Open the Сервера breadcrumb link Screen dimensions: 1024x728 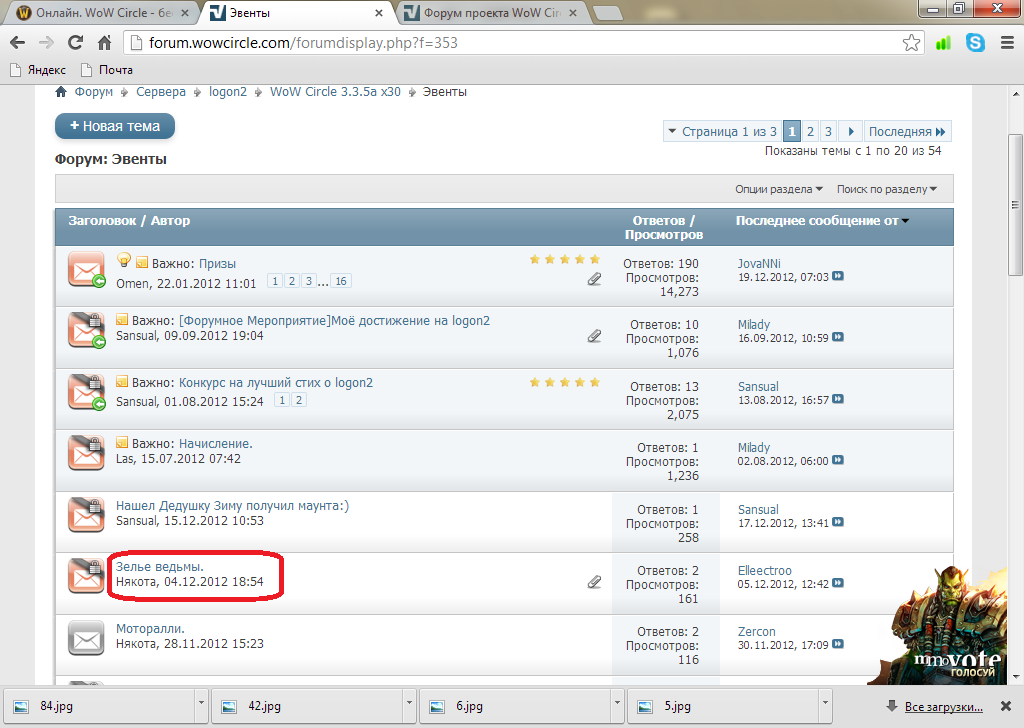(161, 92)
